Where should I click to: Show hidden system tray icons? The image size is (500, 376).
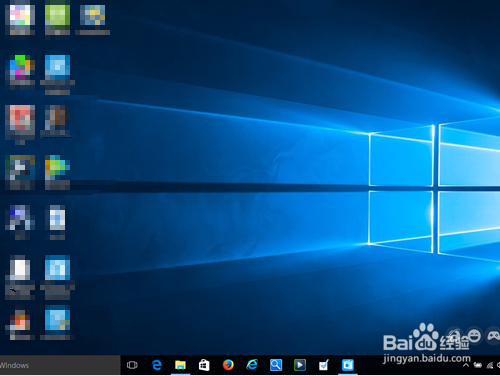click(x=466, y=365)
